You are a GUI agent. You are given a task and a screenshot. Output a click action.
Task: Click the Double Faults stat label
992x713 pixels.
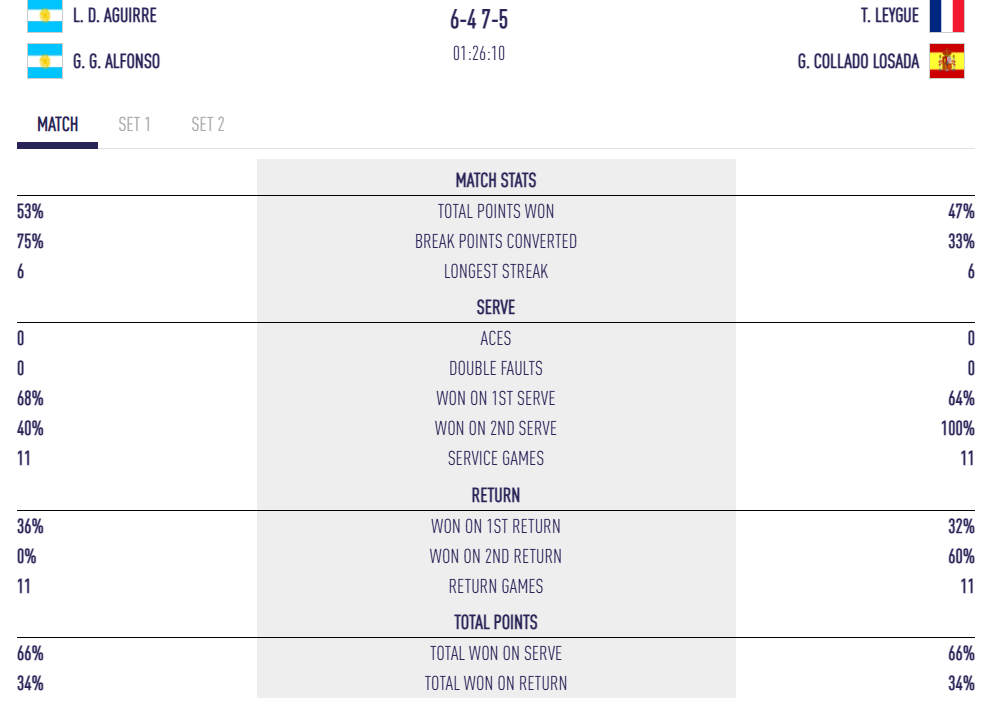click(496, 369)
